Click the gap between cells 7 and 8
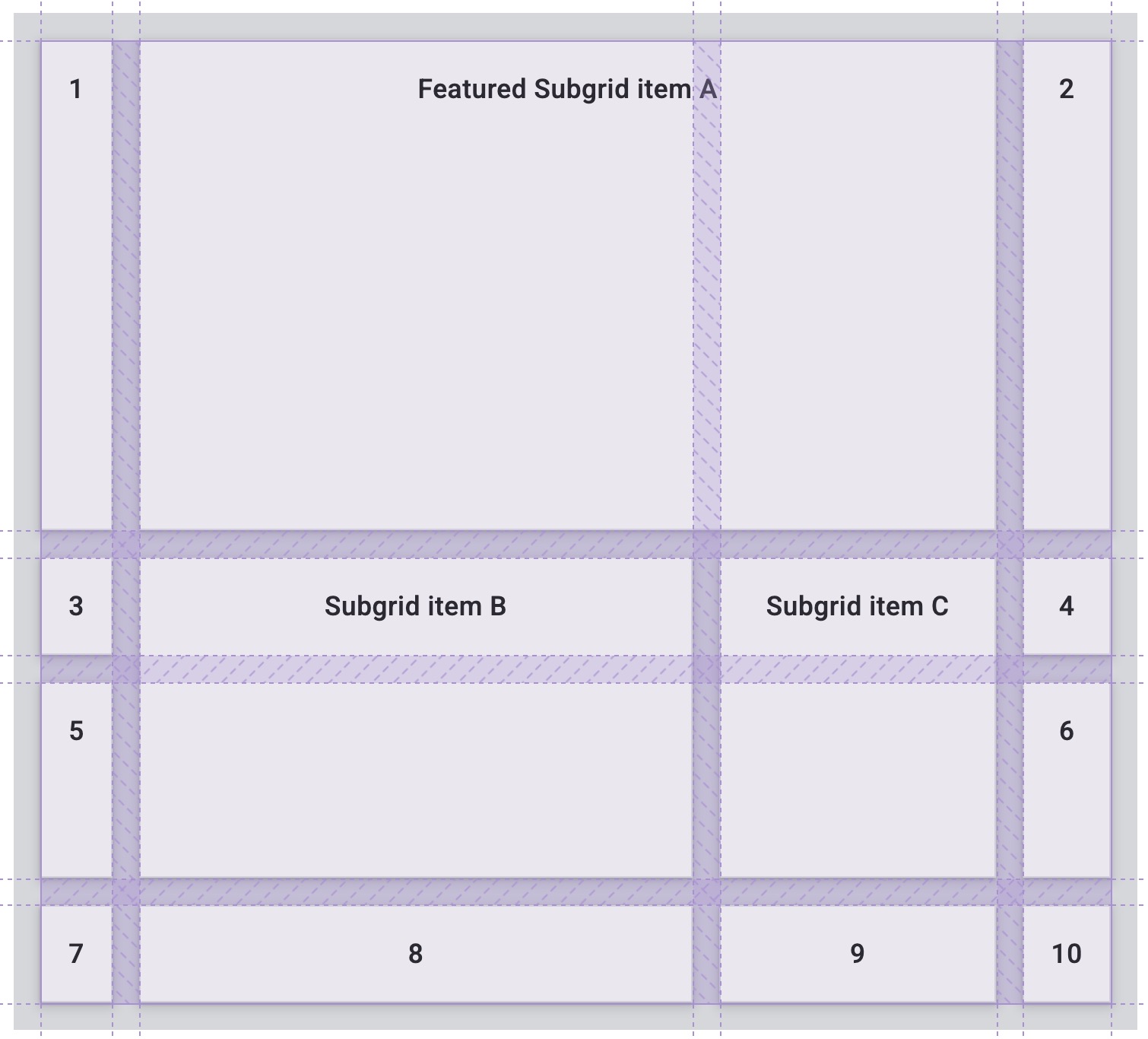Screen dimensions: 1148x1039 [126, 954]
